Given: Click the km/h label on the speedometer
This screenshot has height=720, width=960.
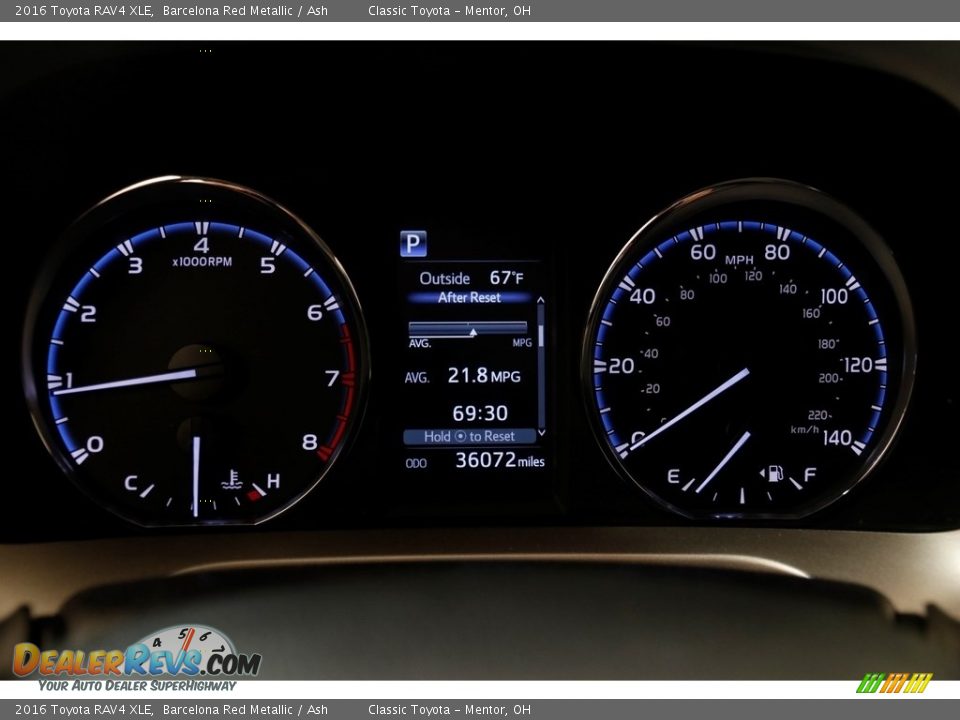Looking at the screenshot, I should click(x=804, y=429).
